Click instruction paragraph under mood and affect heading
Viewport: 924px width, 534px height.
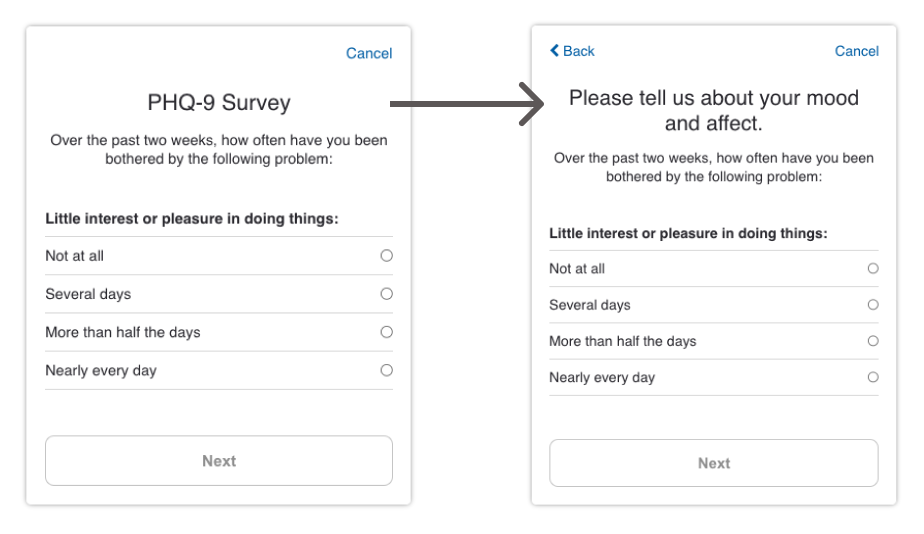click(714, 167)
